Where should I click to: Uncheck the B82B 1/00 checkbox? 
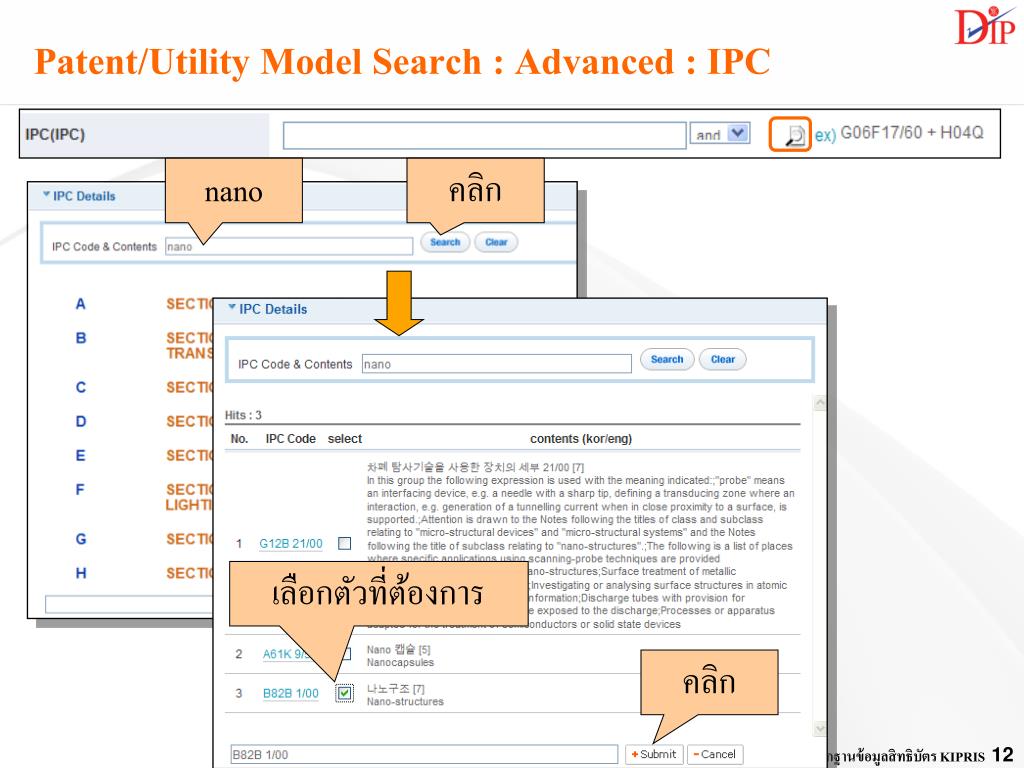pos(344,693)
